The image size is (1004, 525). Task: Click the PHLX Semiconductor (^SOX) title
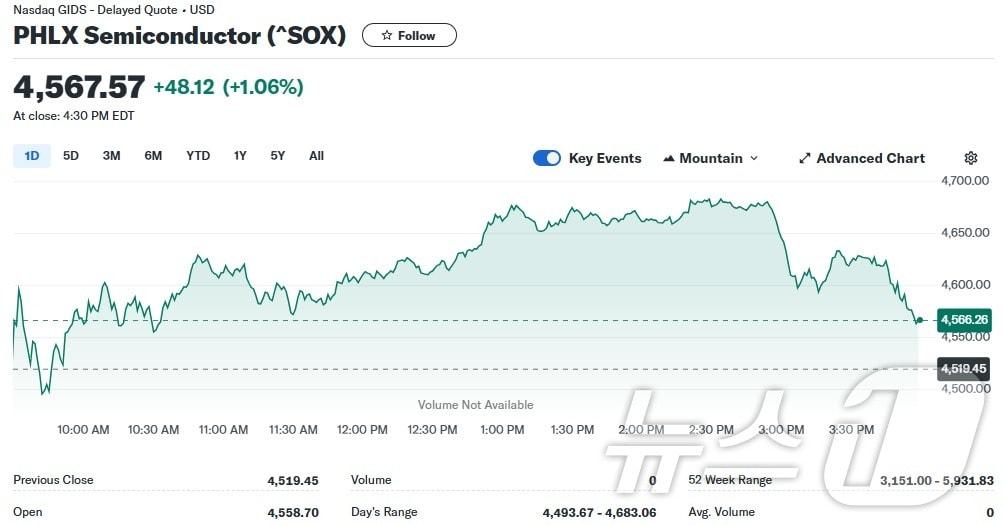pos(180,36)
